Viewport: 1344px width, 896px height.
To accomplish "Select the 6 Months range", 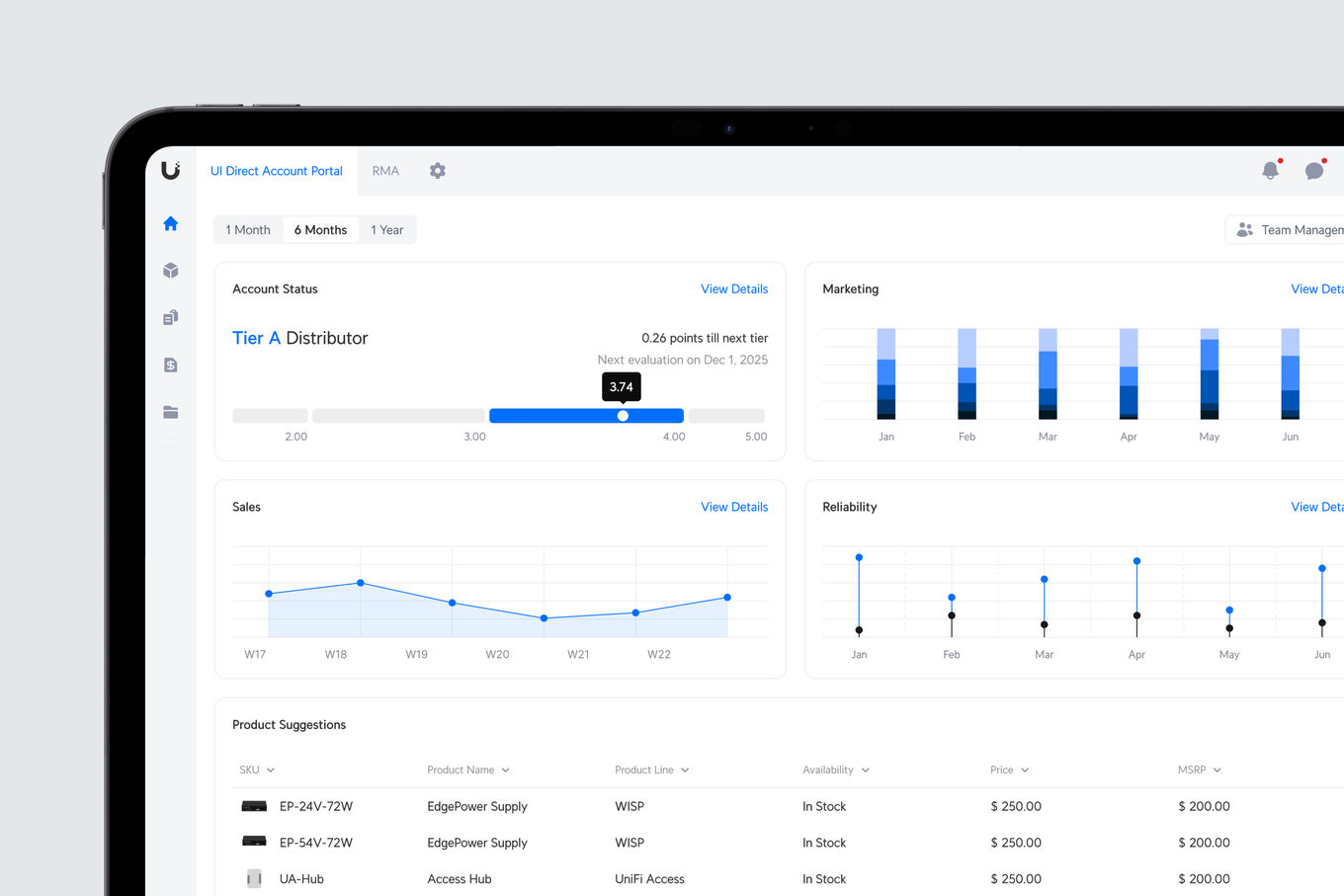I will pyautogui.click(x=320, y=229).
